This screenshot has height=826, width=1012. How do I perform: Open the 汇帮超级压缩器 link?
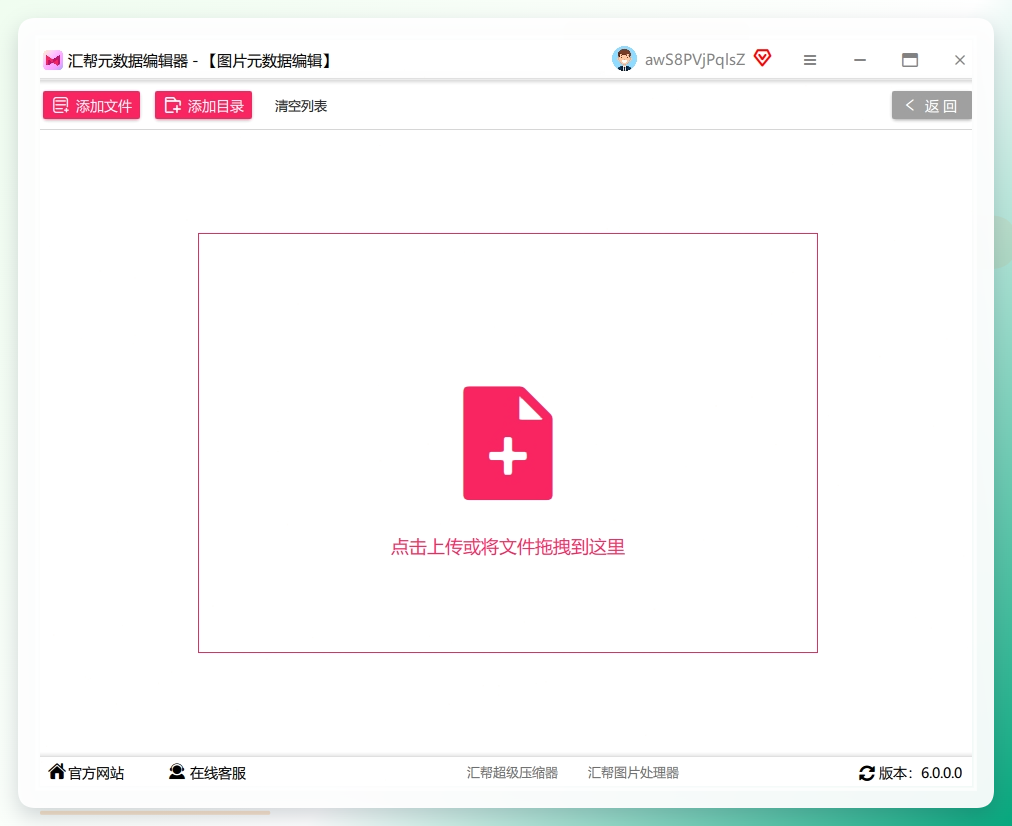point(512,772)
